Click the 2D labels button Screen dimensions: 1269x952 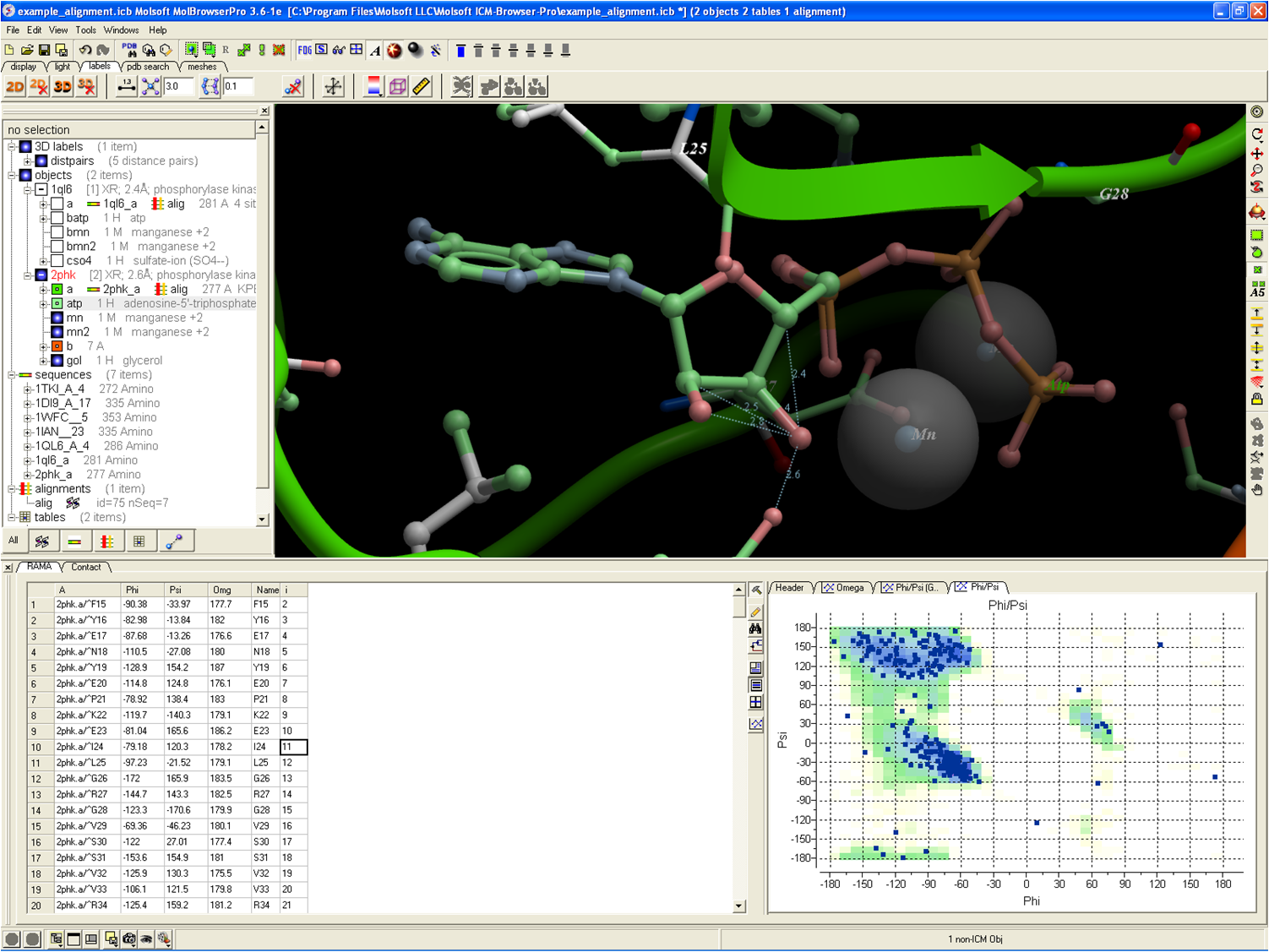coord(14,86)
